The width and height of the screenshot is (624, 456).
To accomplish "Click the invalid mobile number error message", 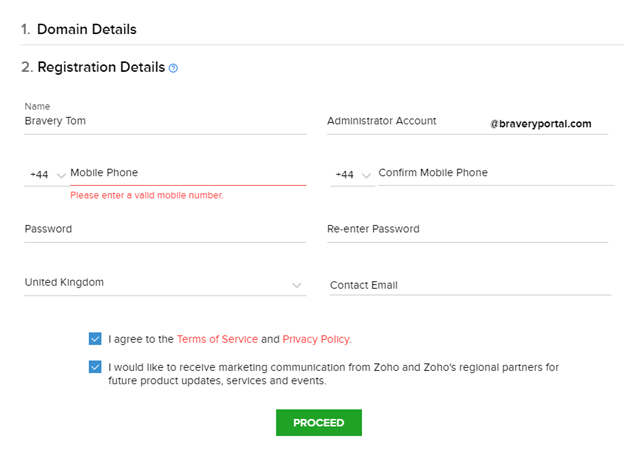I will 147,195.
